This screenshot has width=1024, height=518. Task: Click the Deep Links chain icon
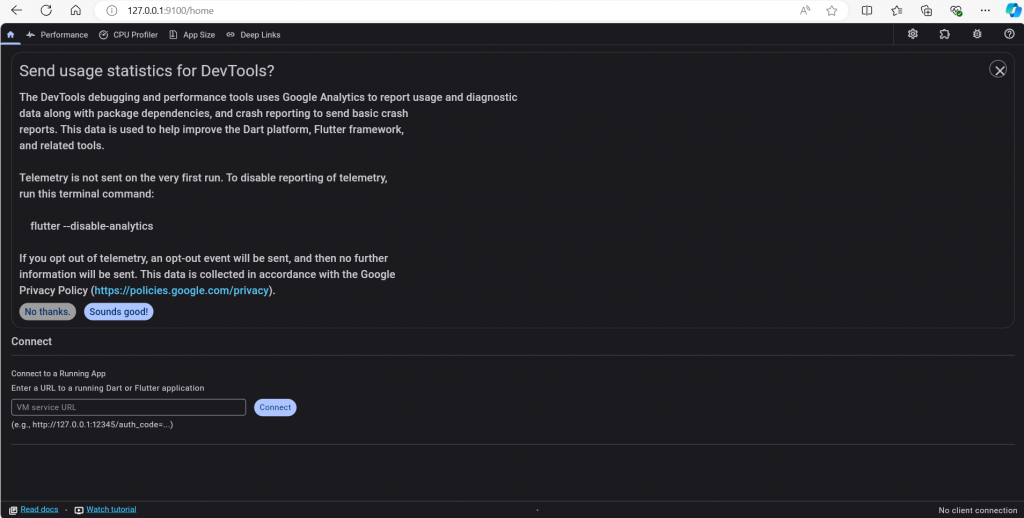(x=231, y=35)
